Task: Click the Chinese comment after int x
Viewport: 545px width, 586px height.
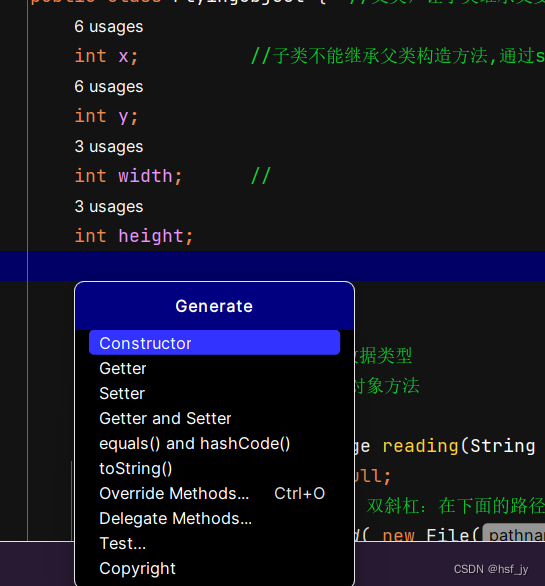Action: (398, 56)
